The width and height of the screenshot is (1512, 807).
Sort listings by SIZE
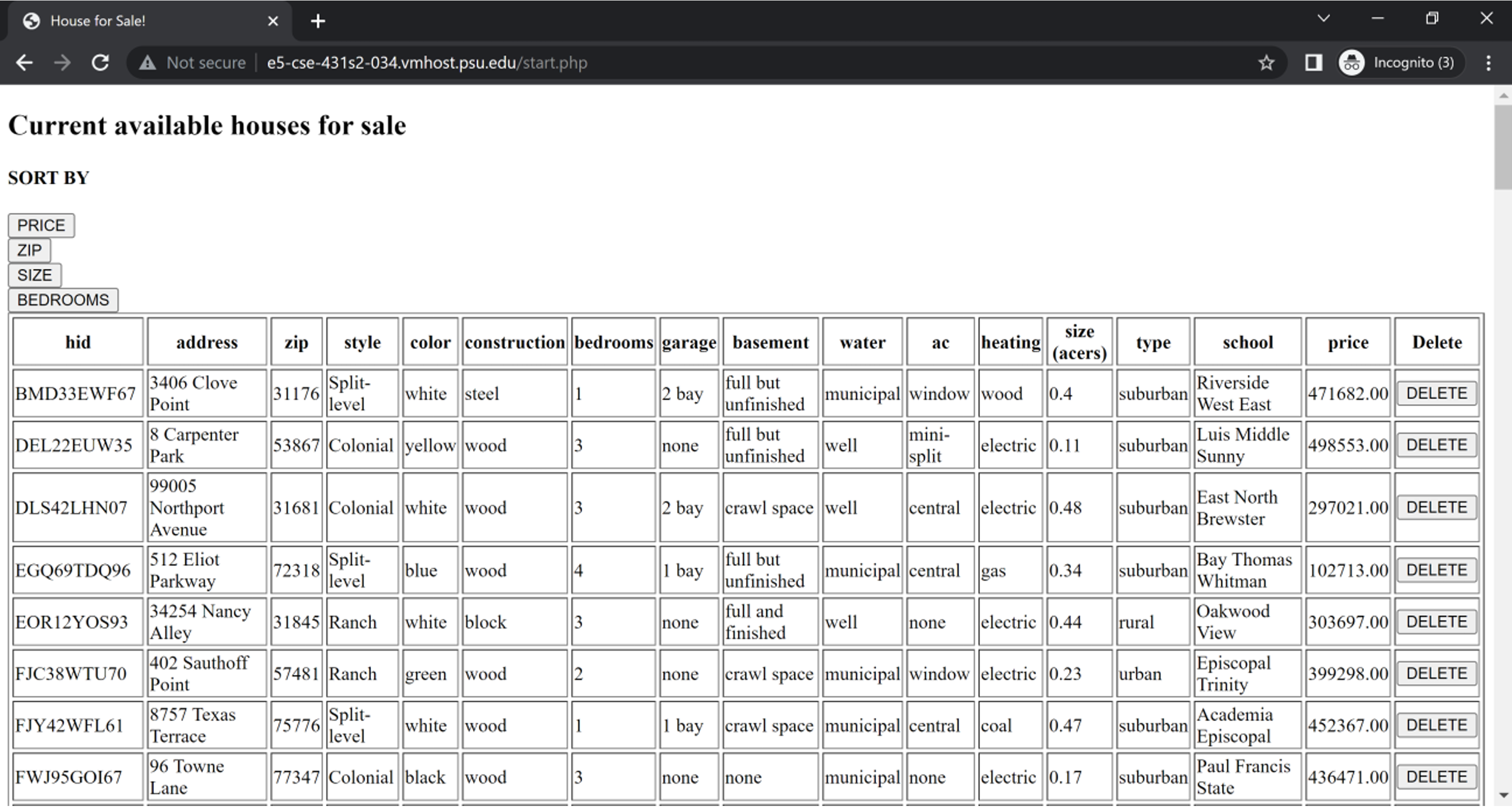pyautogui.click(x=35, y=275)
